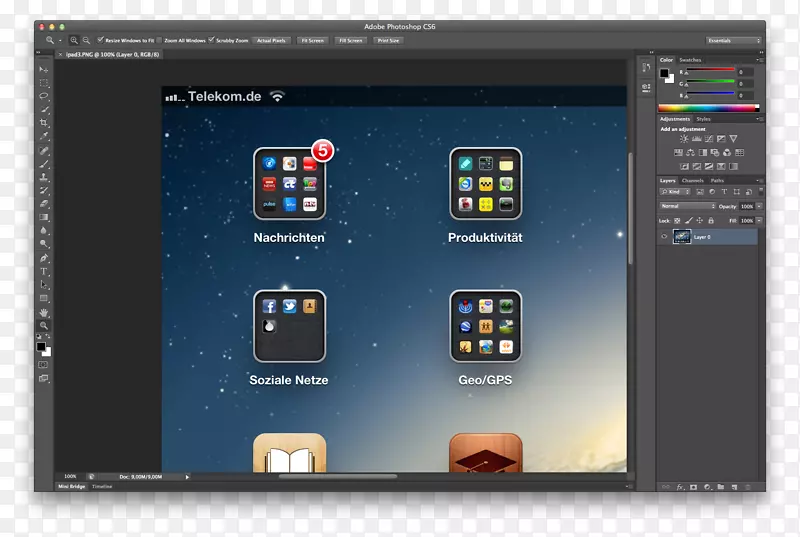Click the Zoom In magnifier in options bar
800x537 pixels.
[x=75, y=41]
